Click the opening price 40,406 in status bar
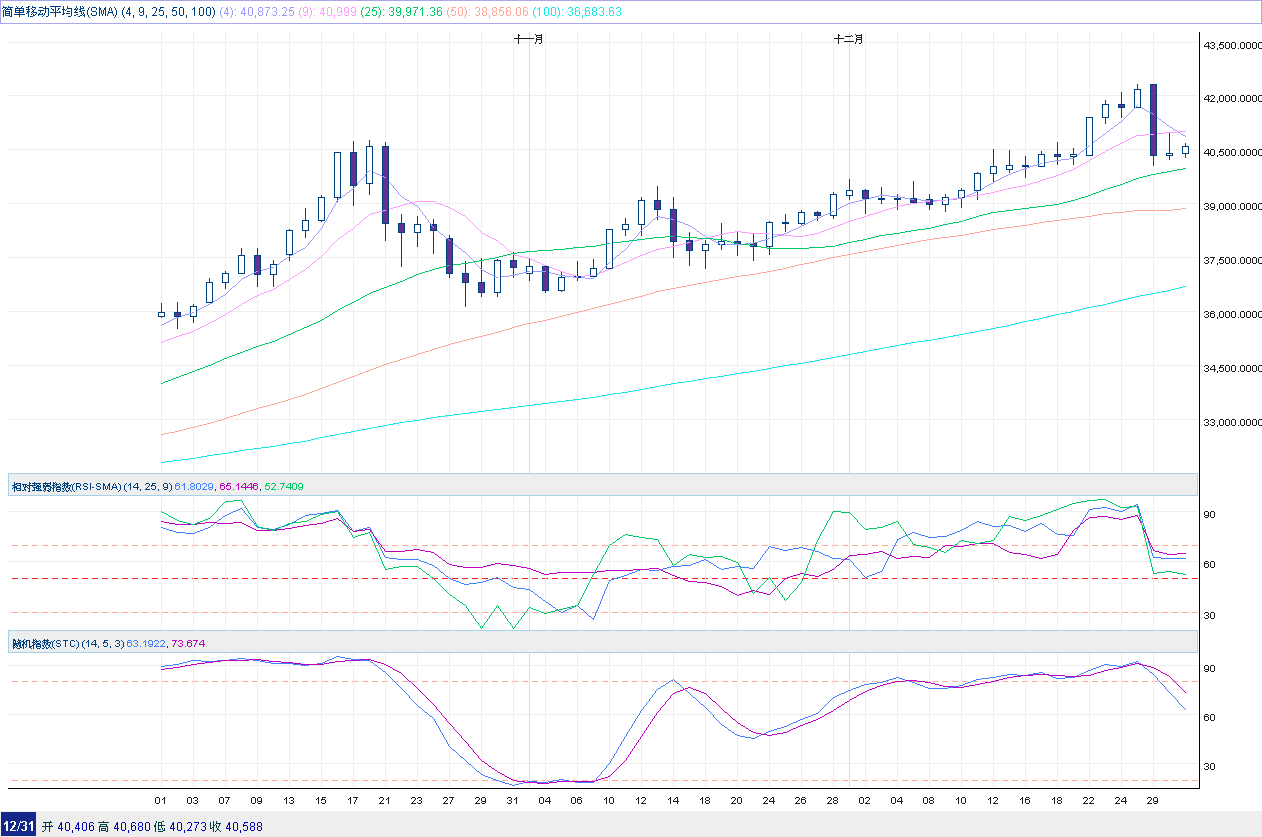This screenshot has height=837, width=1262. pos(75,826)
